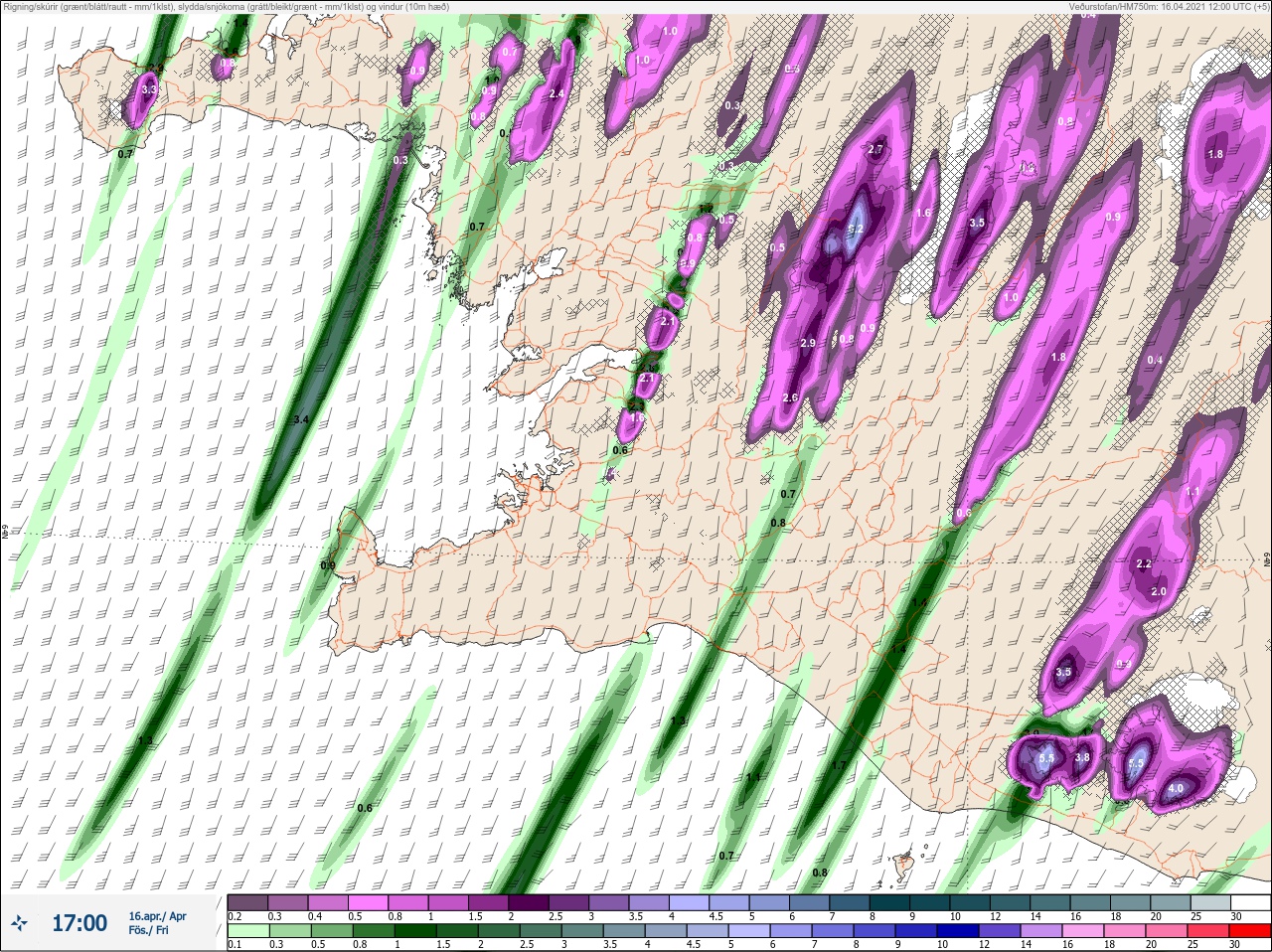Click the 8.2 snowfall peak value
1272x952 pixels.
tap(856, 228)
